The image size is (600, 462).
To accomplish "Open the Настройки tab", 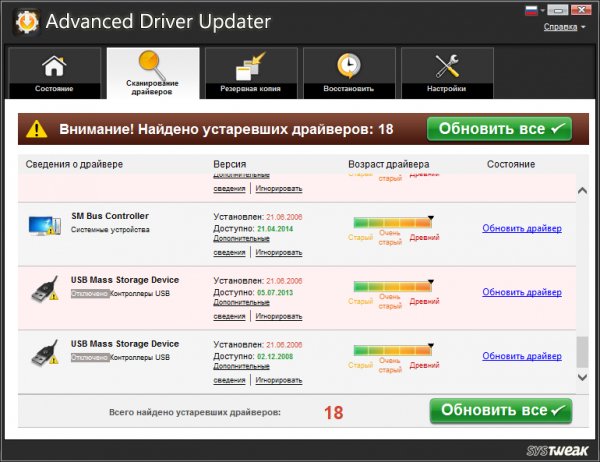I will coord(447,73).
